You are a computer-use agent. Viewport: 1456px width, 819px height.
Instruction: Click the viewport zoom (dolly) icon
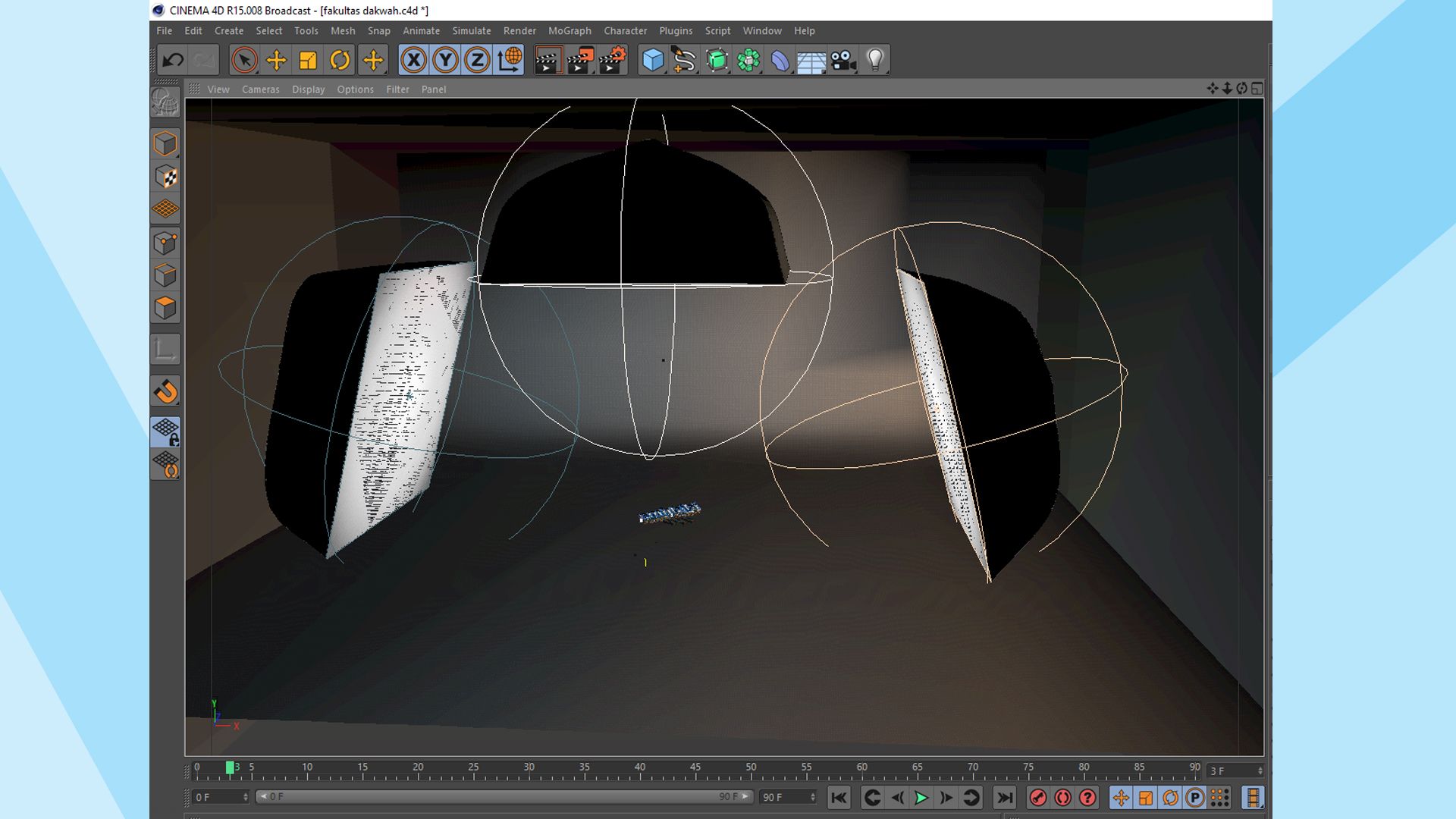click(1227, 89)
